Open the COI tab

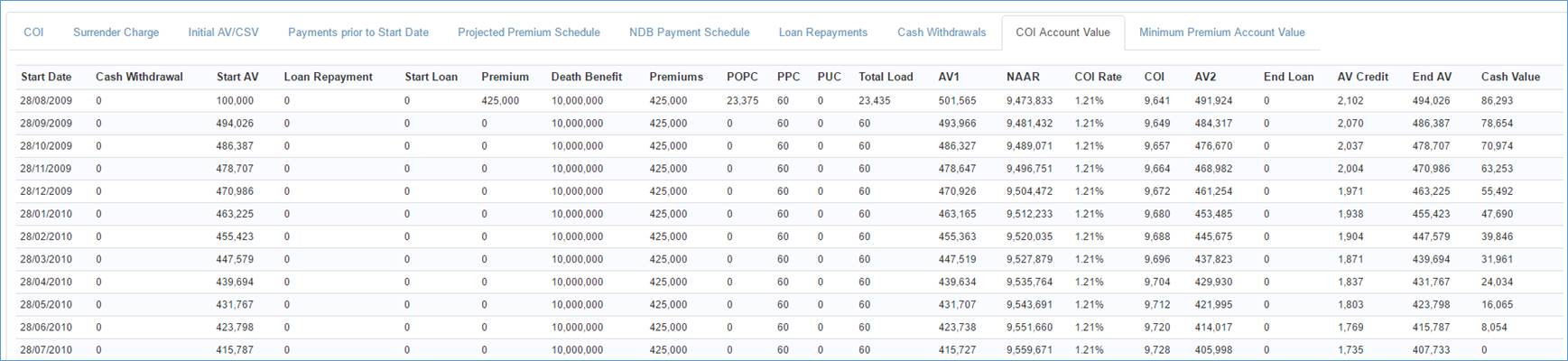coord(33,32)
